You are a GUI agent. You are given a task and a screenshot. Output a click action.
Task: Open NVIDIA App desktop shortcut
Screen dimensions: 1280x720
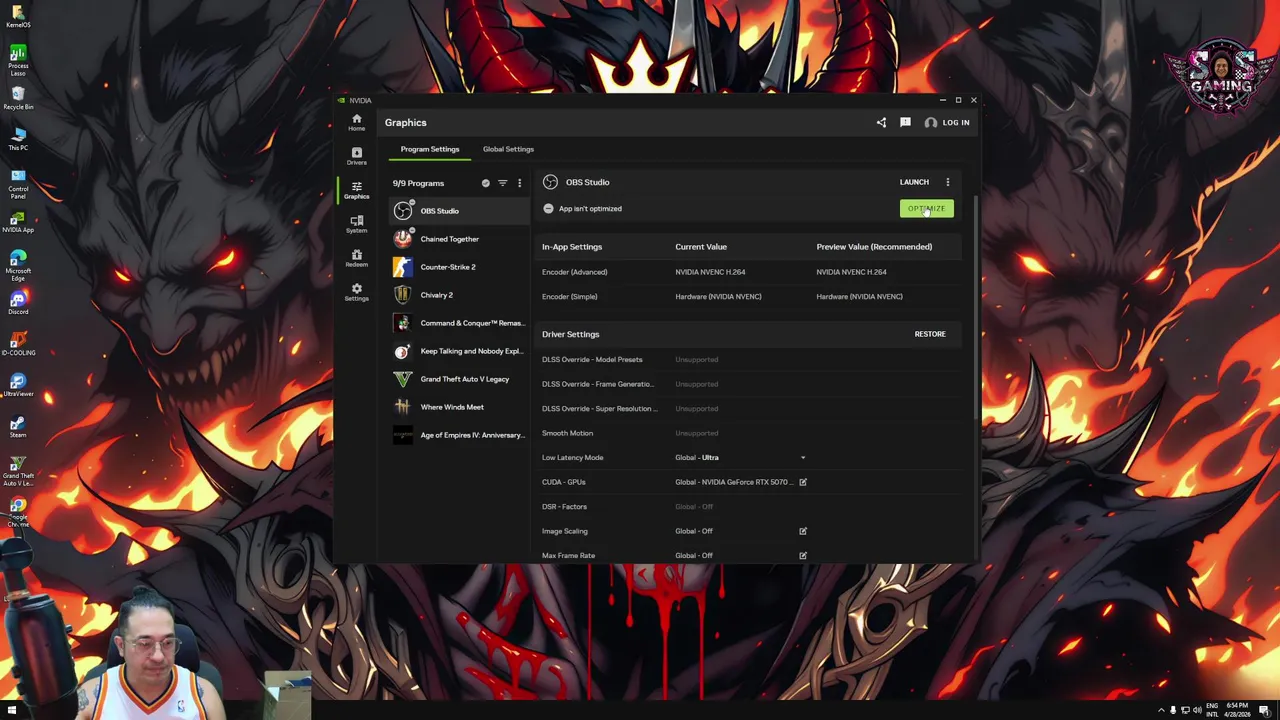(18, 221)
